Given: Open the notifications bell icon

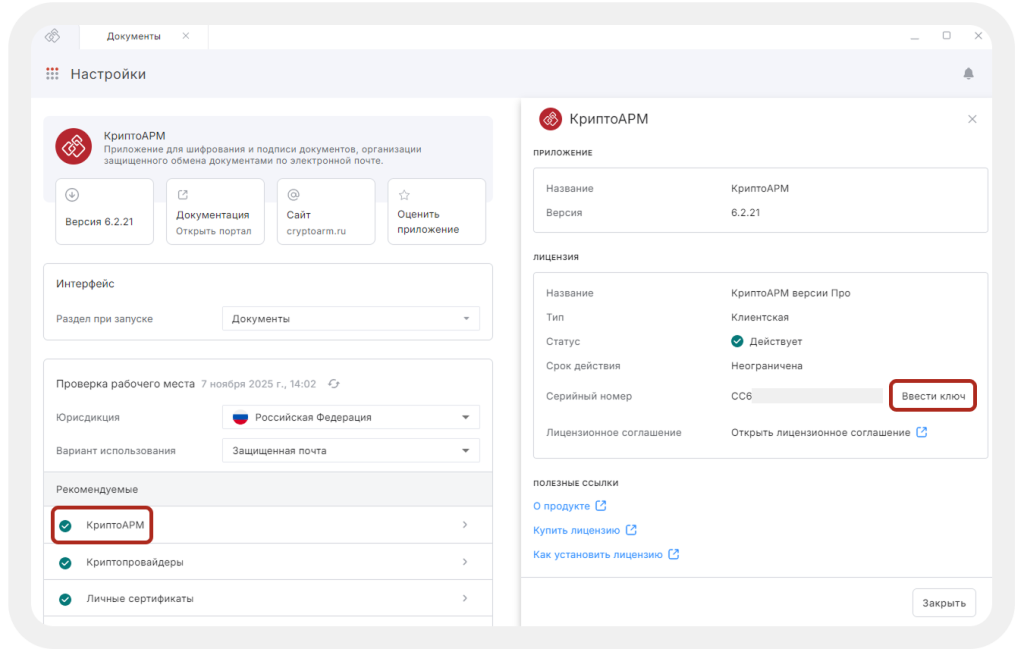Looking at the screenshot, I should 968,74.
